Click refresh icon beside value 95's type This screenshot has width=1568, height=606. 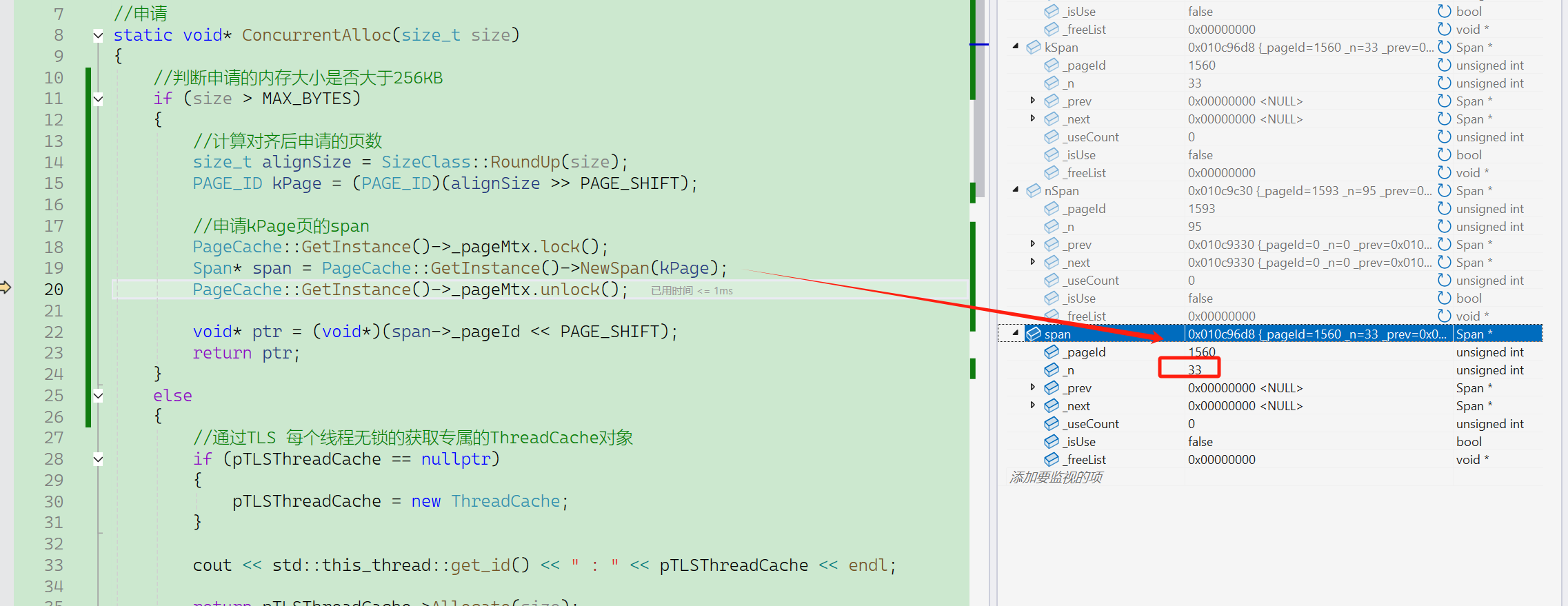pyautogui.click(x=1445, y=226)
